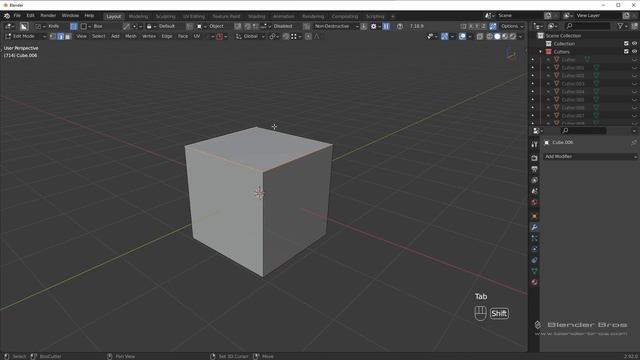Toggle the Collection exclude checkbox
Image resolution: width=640 pixels, height=360 pixels.
point(626,44)
